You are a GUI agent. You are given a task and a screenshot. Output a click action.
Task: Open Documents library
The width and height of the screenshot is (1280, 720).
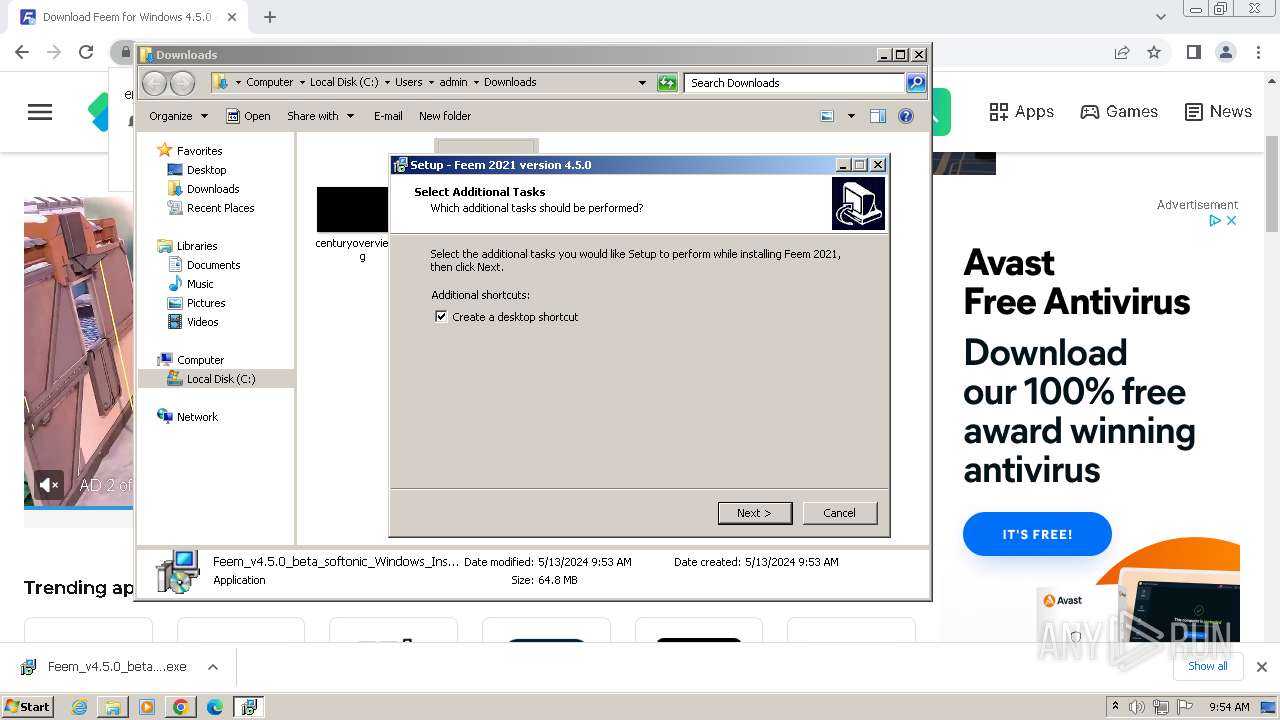coord(213,265)
